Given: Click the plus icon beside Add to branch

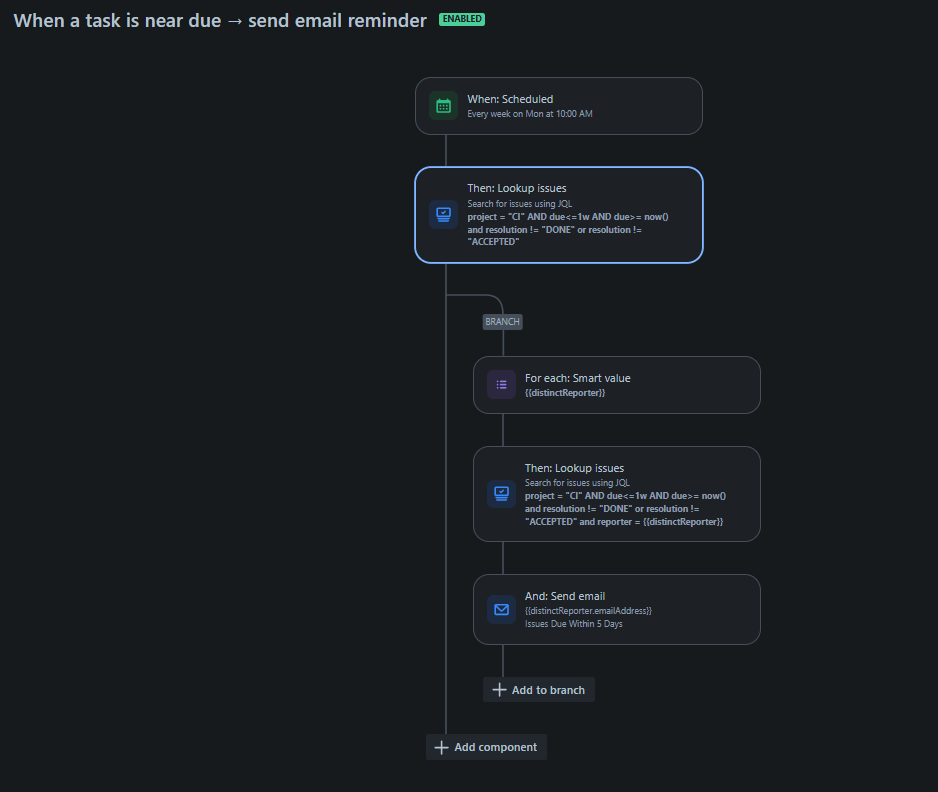Looking at the screenshot, I should [499, 690].
